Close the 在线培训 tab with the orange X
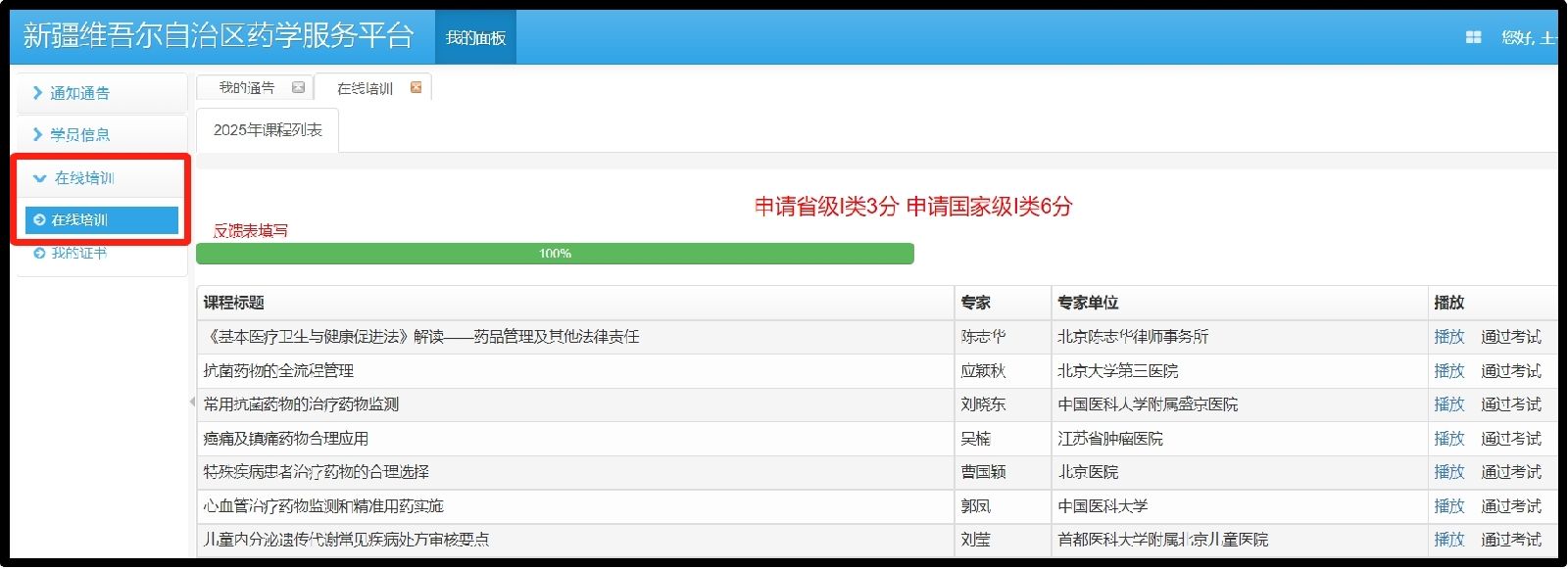The height and width of the screenshot is (569, 1568). click(416, 87)
